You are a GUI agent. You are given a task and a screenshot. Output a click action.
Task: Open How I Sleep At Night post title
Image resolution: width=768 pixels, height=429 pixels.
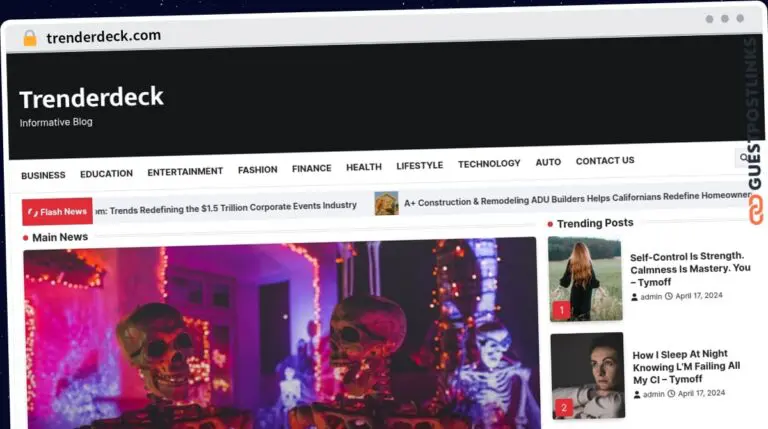point(686,366)
